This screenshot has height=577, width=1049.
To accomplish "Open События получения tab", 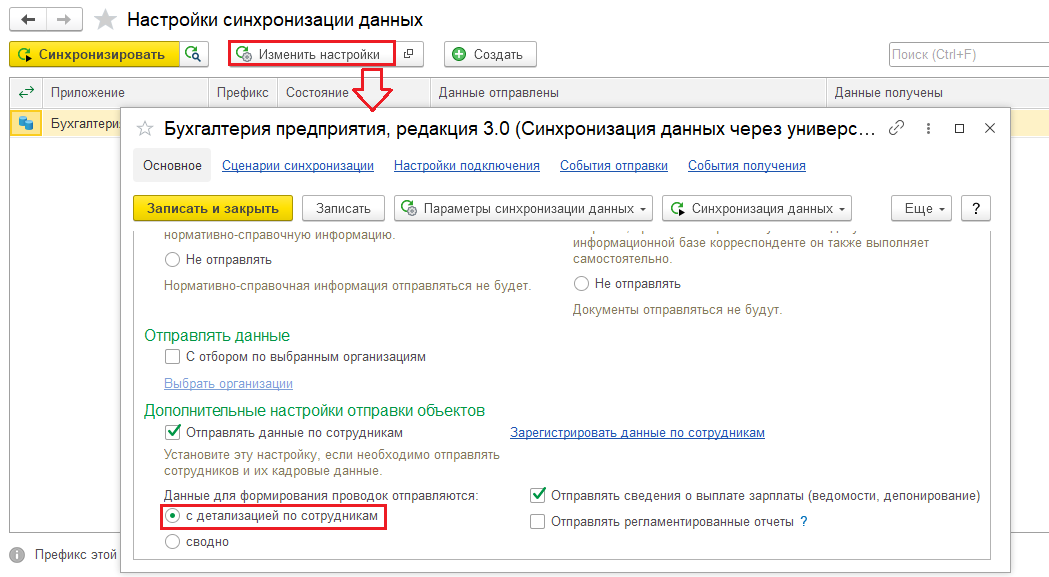I will point(747,165).
